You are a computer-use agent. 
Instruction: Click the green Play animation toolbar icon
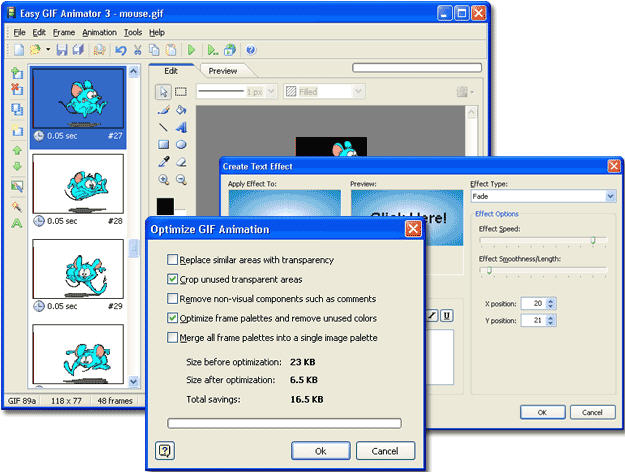191,50
